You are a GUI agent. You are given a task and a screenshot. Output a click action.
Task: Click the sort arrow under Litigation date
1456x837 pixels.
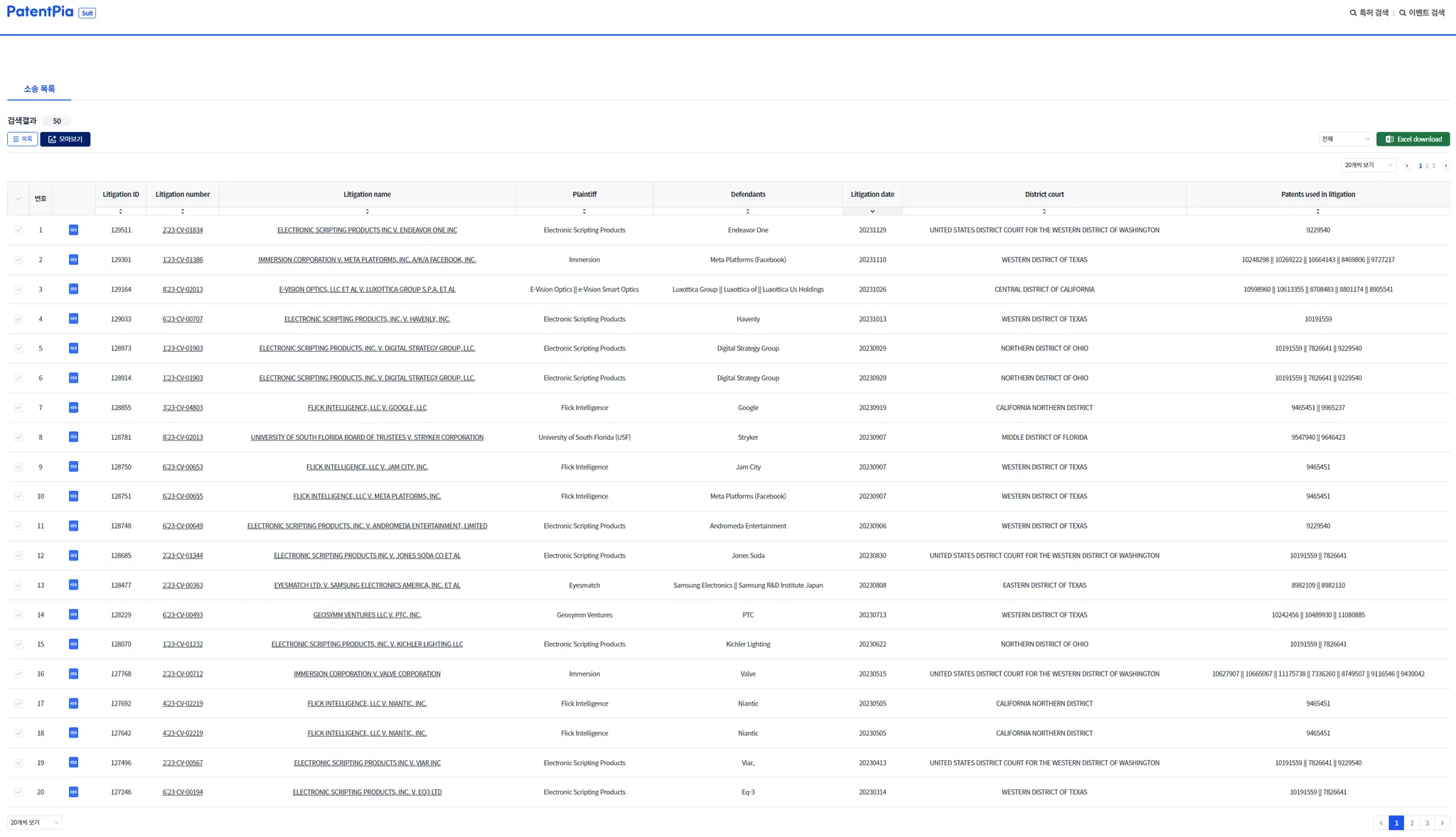pos(872,211)
